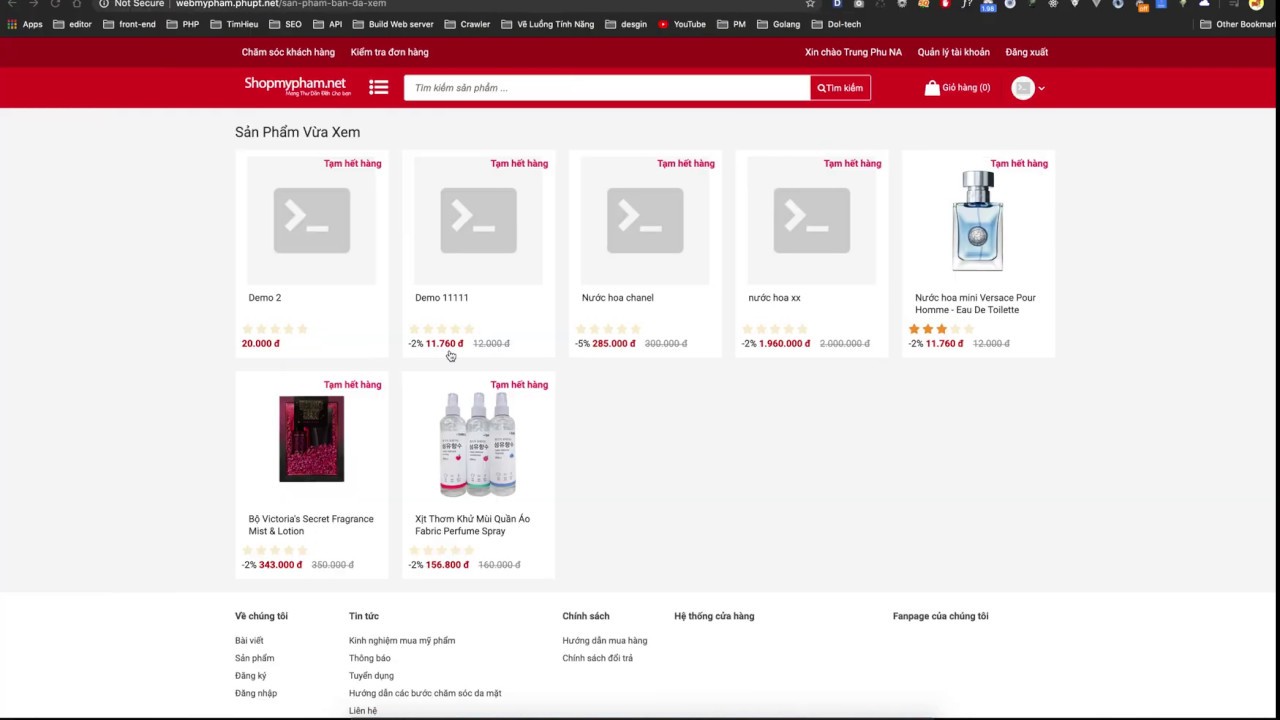Open the Dol-tech bookmarks folder
The width and height of the screenshot is (1280, 720).
point(836,24)
